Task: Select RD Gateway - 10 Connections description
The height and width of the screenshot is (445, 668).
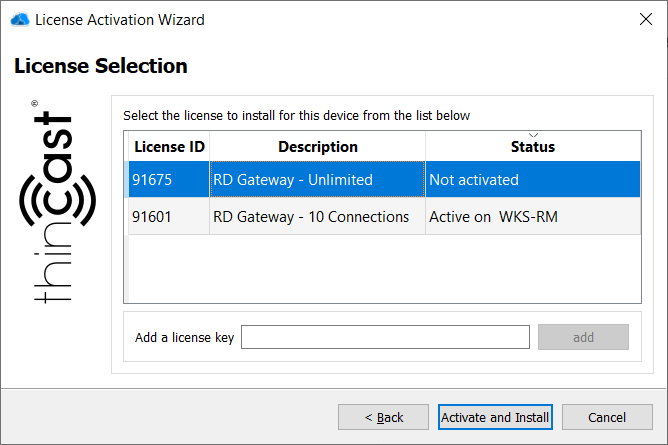Action: pyautogui.click(x=318, y=216)
